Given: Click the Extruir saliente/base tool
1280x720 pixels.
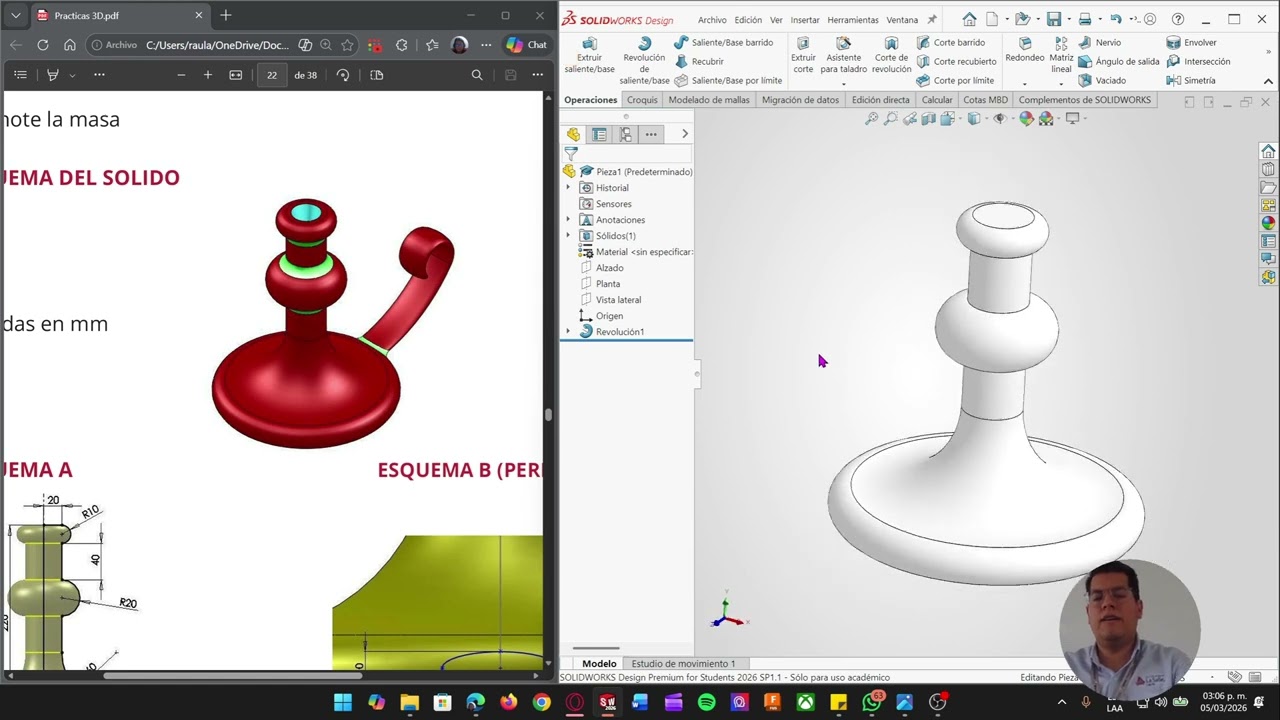Looking at the screenshot, I should 589,56.
